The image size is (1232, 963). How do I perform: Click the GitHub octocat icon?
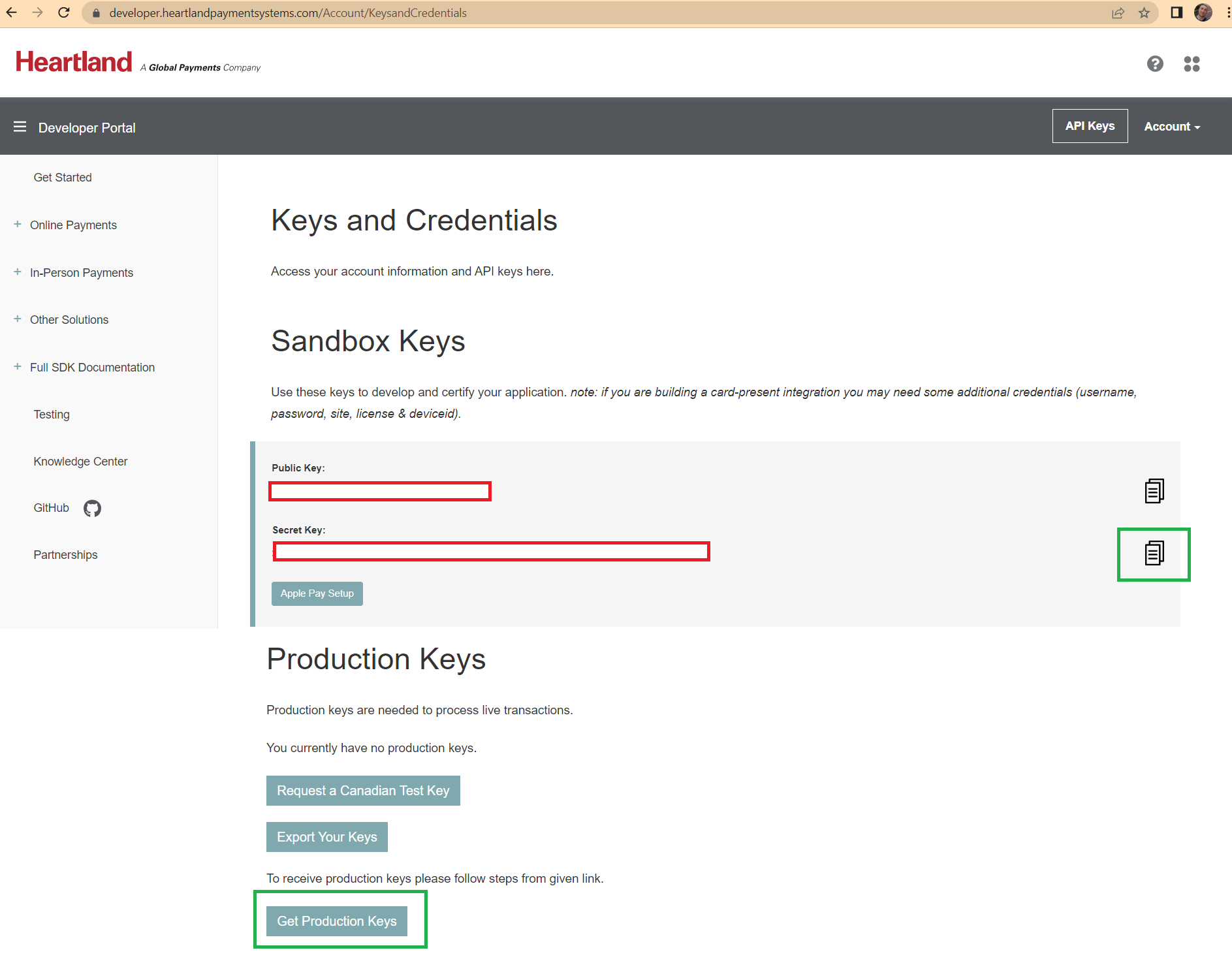[92, 508]
